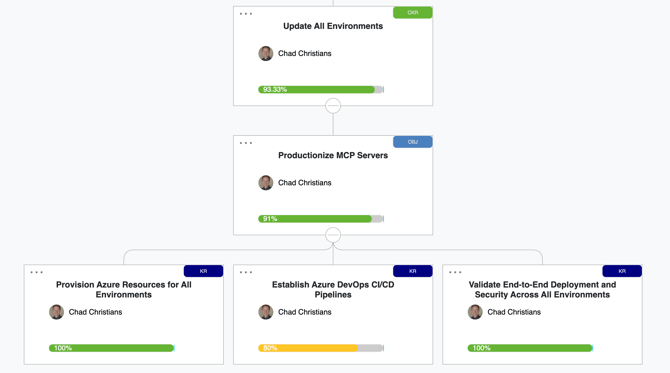
Task: Click green OKR badge on Update All Environments
Action: [412, 12]
